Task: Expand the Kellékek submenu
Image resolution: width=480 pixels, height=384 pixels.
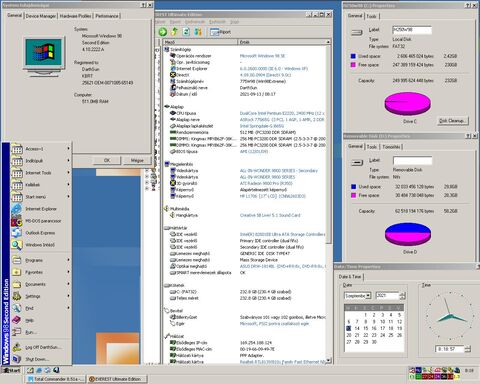Action: (x=40, y=185)
